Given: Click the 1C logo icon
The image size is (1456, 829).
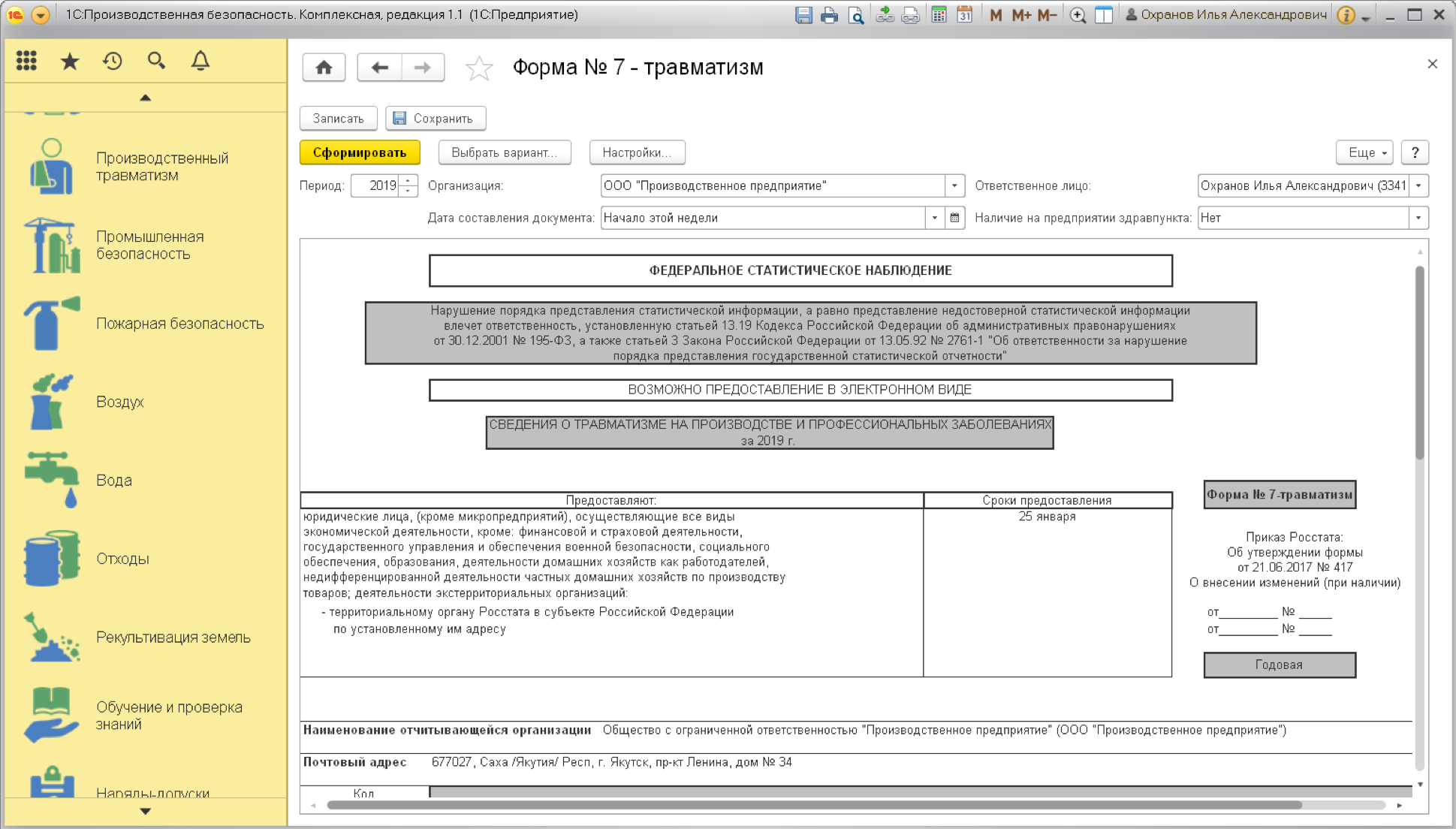Looking at the screenshot, I should 15,15.
